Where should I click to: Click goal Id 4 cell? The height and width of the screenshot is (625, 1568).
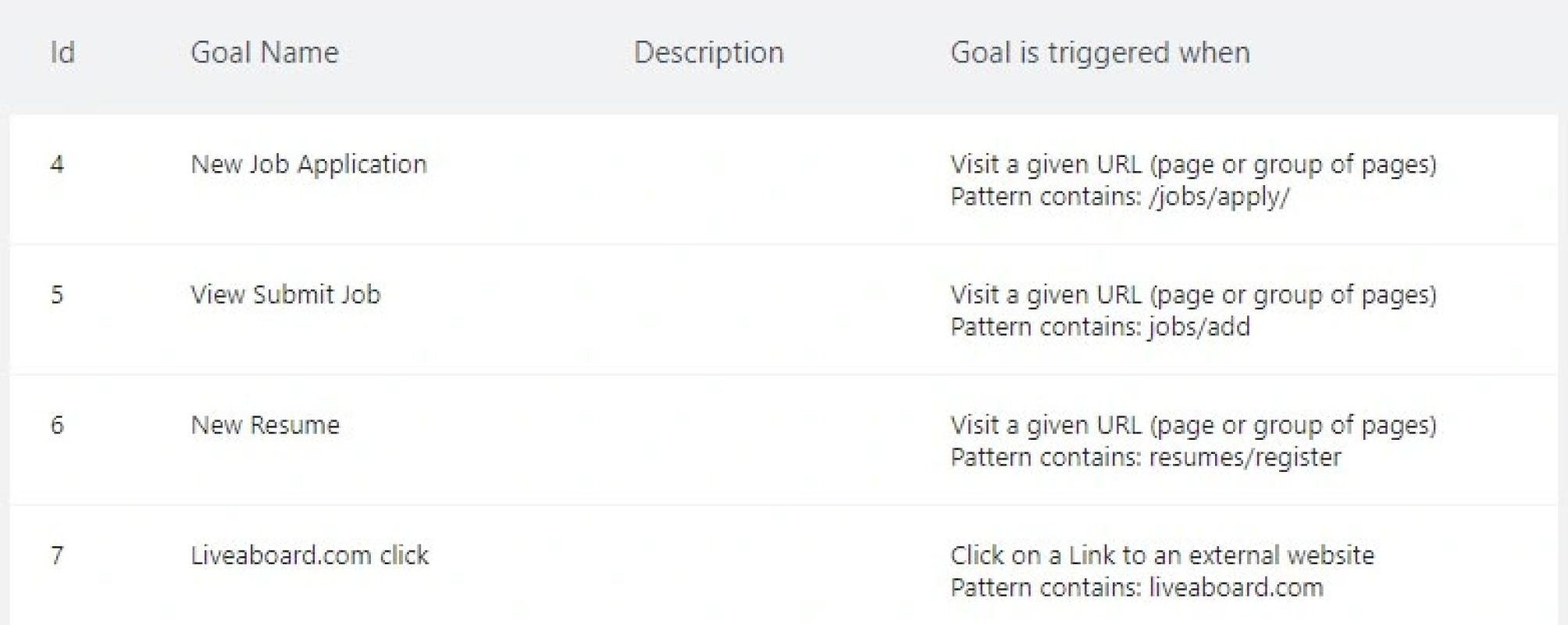[57, 164]
